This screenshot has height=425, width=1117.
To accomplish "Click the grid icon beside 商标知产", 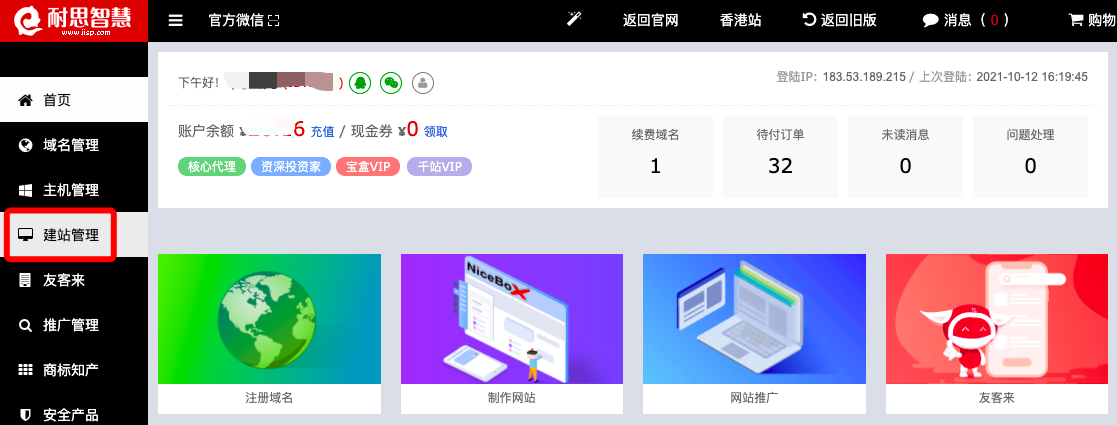I will (x=26, y=369).
